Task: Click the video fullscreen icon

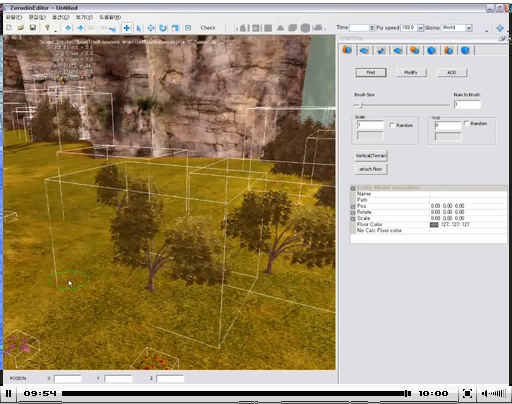Action: click(467, 393)
